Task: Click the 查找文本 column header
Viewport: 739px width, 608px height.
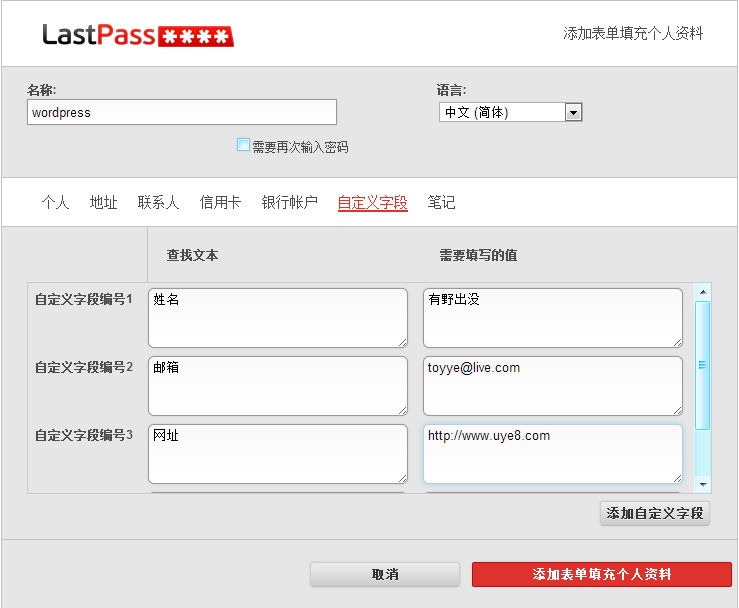Action: [x=192, y=255]
